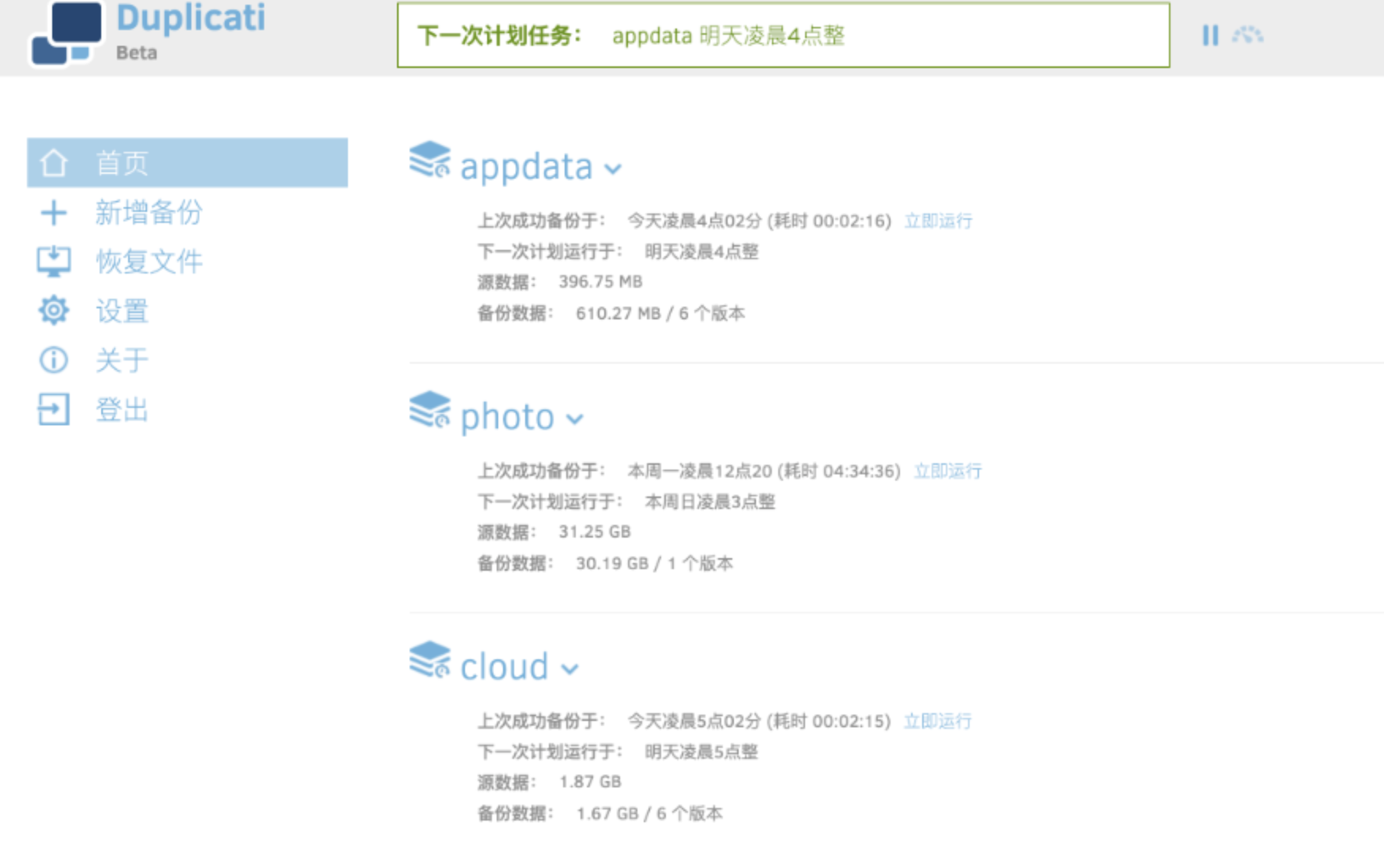
Task: Click the info icon for 关于
Action: tap(54, 360)
